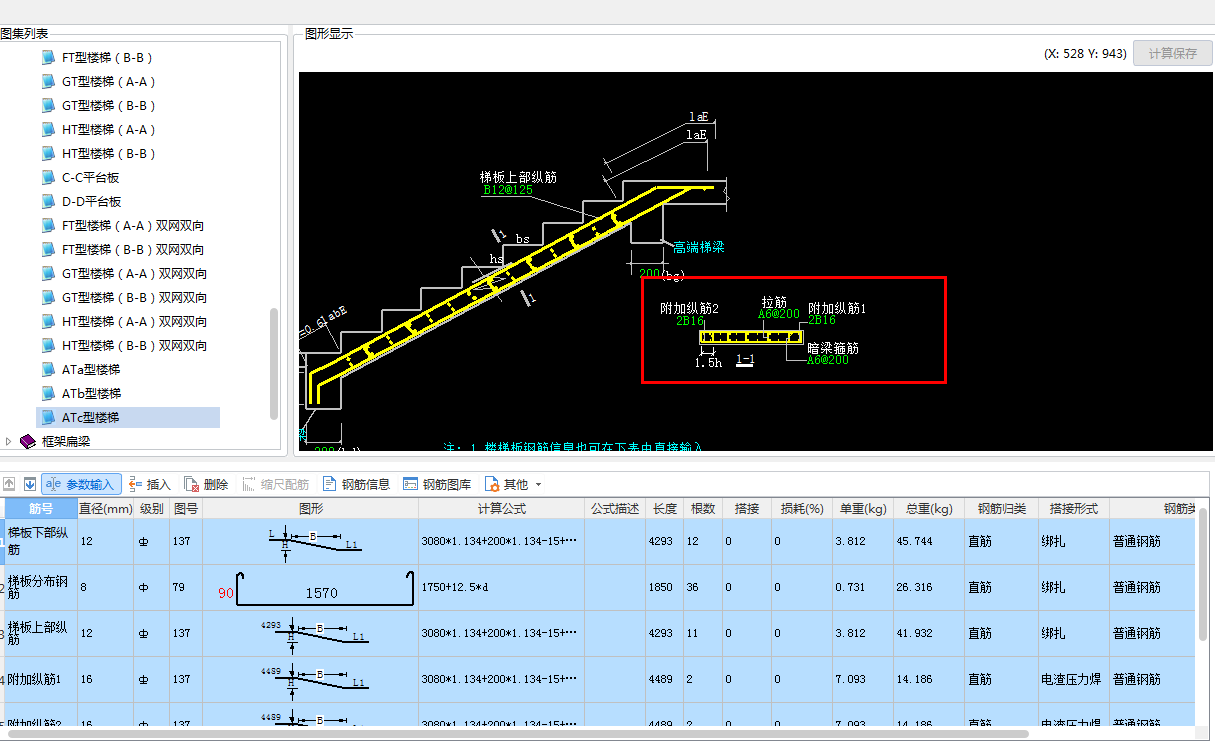Click the move row up arrow icon
Screen dimensions: 1215x748
[x=9, y=484]
